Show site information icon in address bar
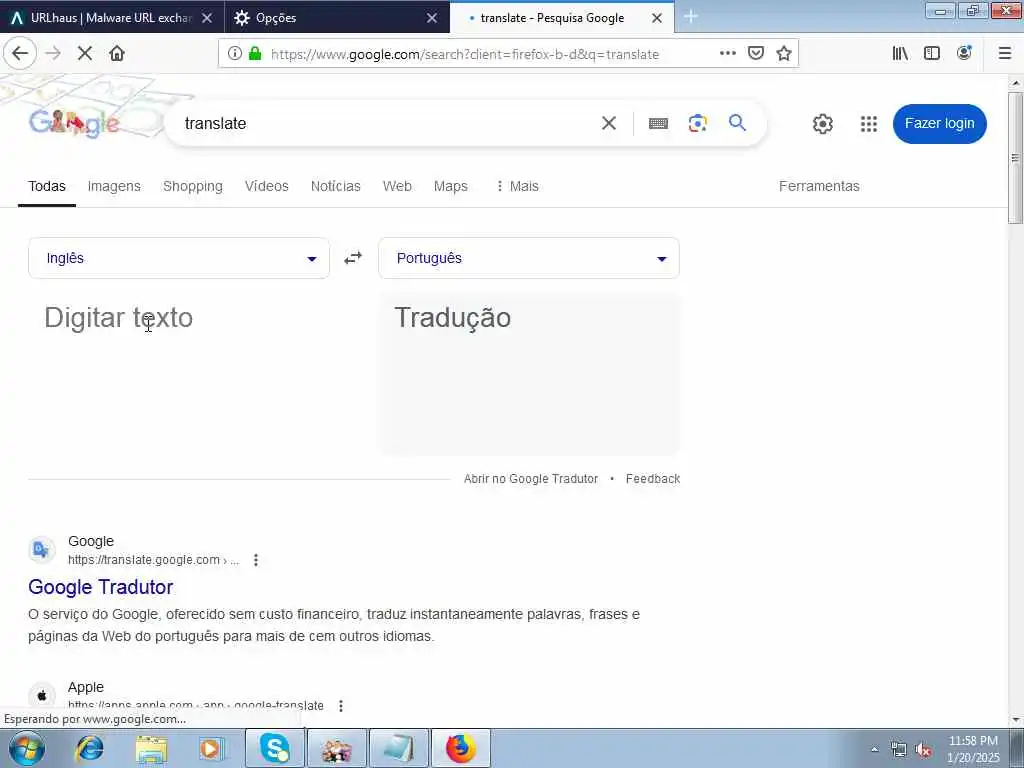The image size is (1024, 768). [x=234, y=54]
